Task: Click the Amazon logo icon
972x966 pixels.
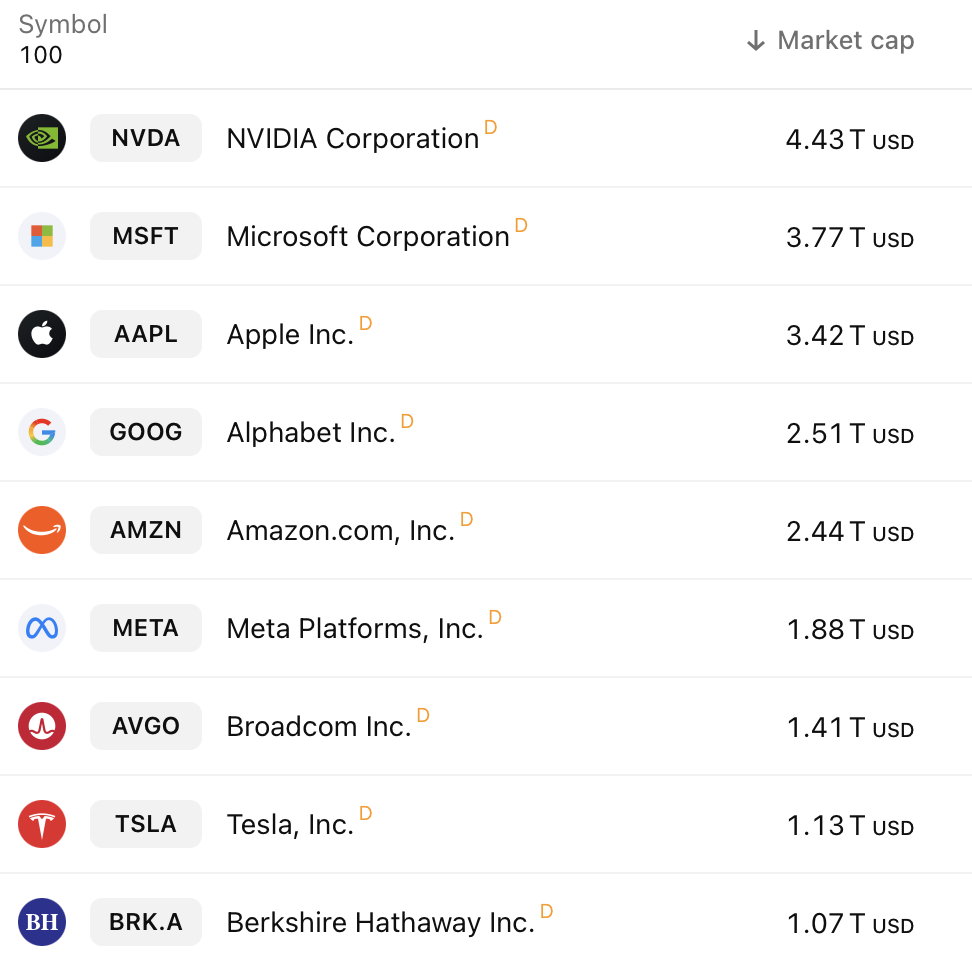Action: [42, 530]
